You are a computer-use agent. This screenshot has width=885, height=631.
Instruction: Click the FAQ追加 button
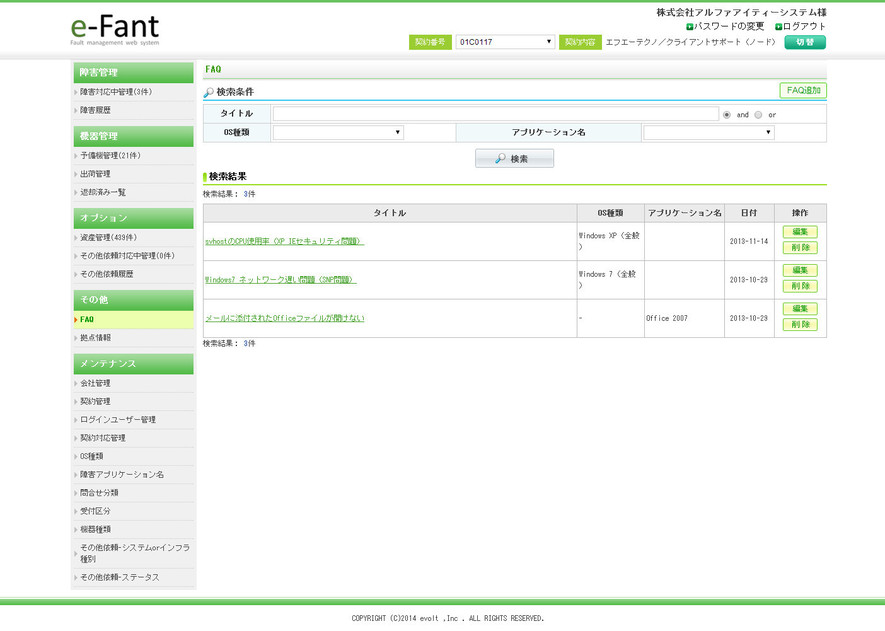click(x=803, y=90)
